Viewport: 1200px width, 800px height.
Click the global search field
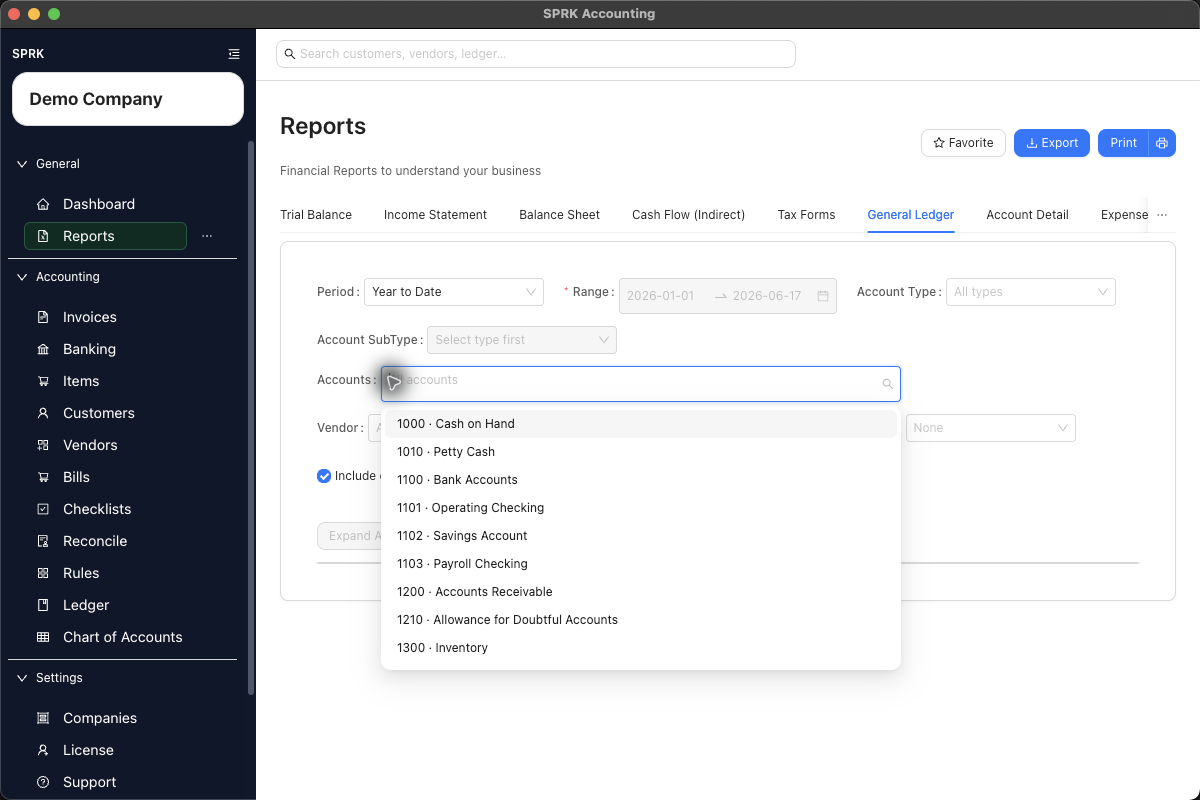tap(536, 54)
